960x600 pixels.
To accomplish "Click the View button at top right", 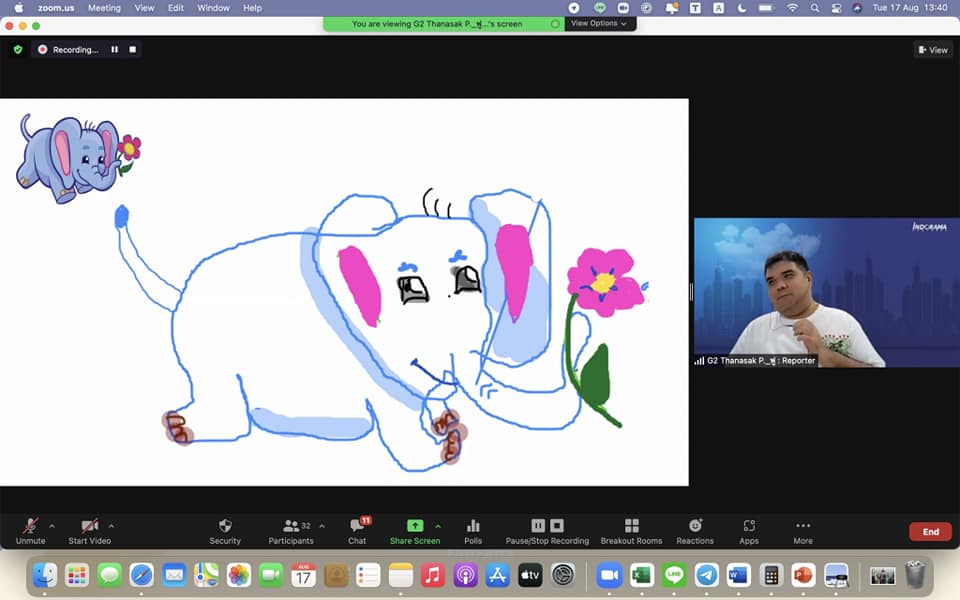I will coord(932,50).
